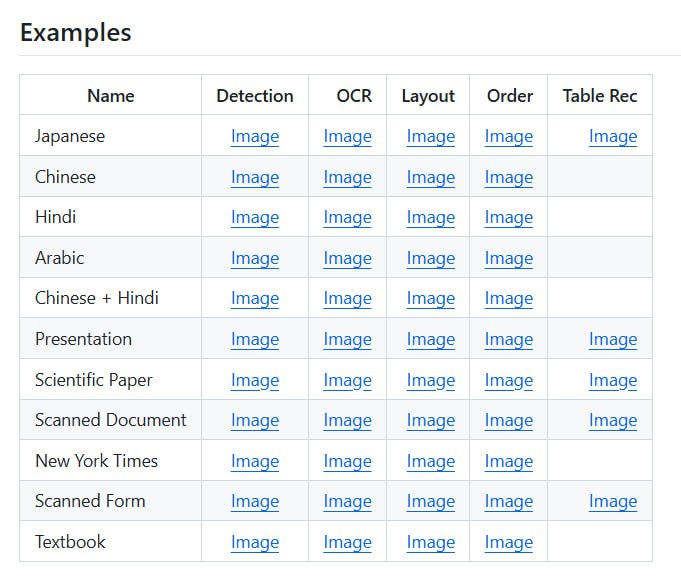Image resolution: width=681 pixels, height=580 pixels.
Task: Click the Textbook Order image link
Action: [x=508, y=542]
